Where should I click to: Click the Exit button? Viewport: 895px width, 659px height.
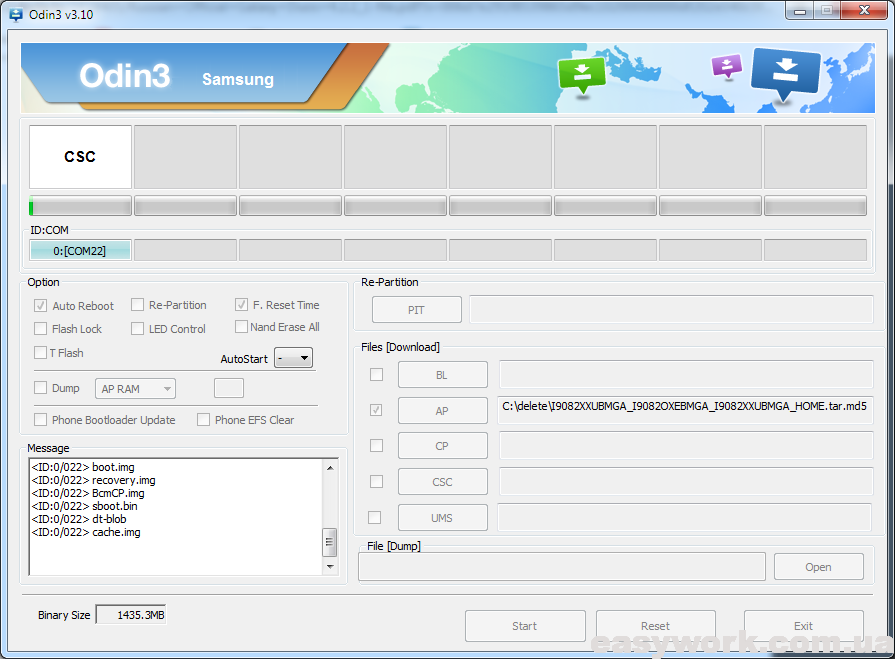804,626
